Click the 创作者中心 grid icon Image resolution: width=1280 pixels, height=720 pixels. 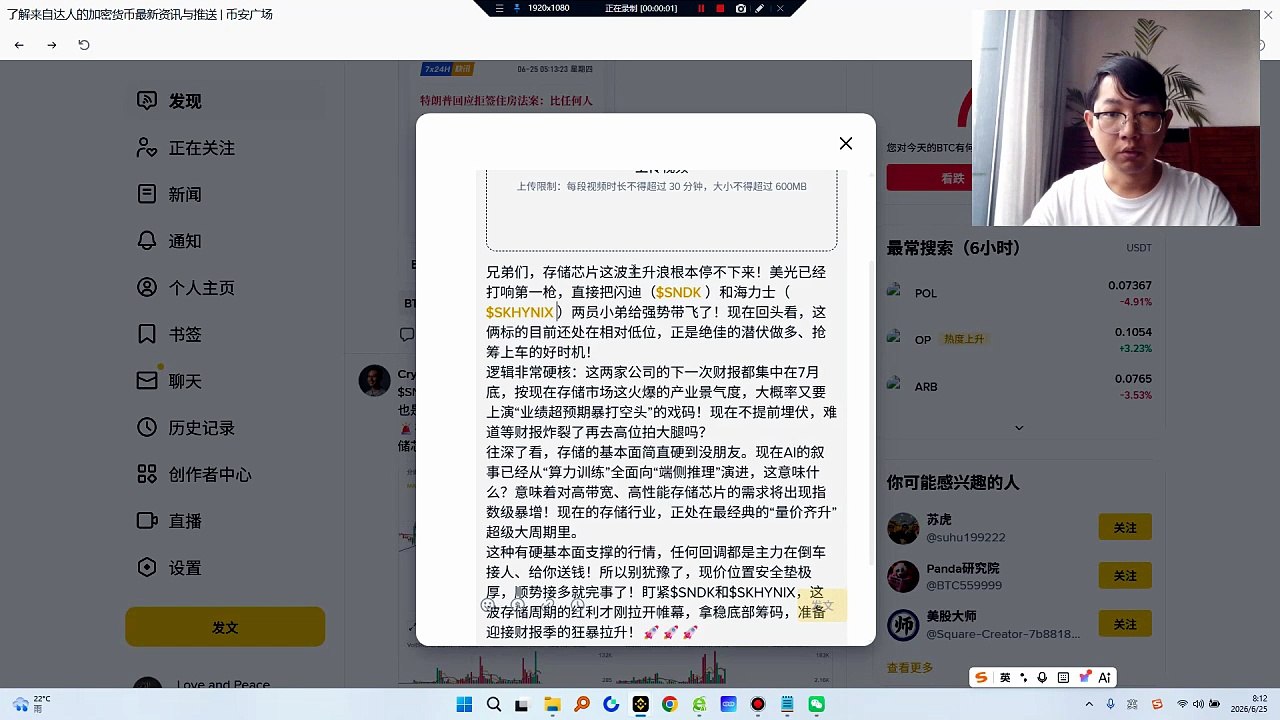click(147, 474)
